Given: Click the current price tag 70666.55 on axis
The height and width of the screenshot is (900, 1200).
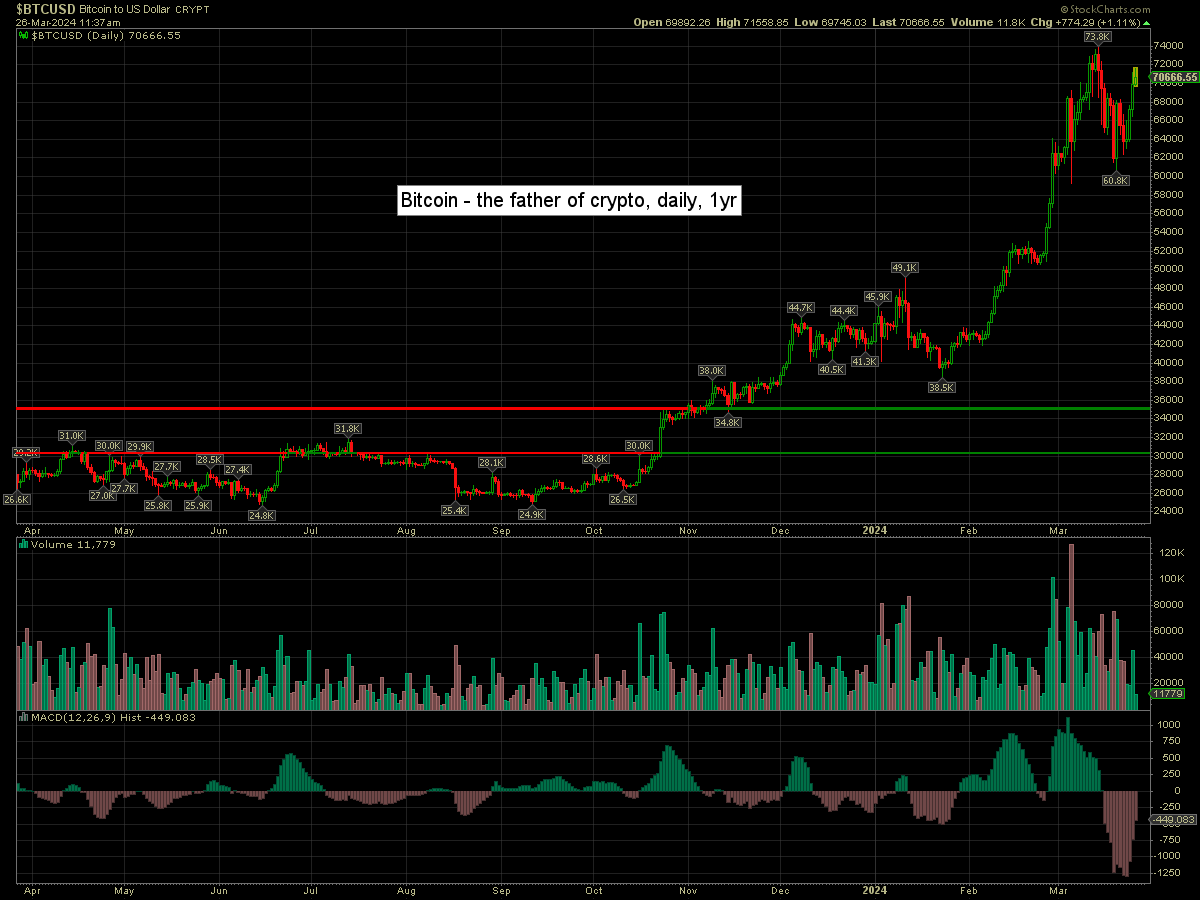Looking at the screenshot, I should click(1174, 77).
